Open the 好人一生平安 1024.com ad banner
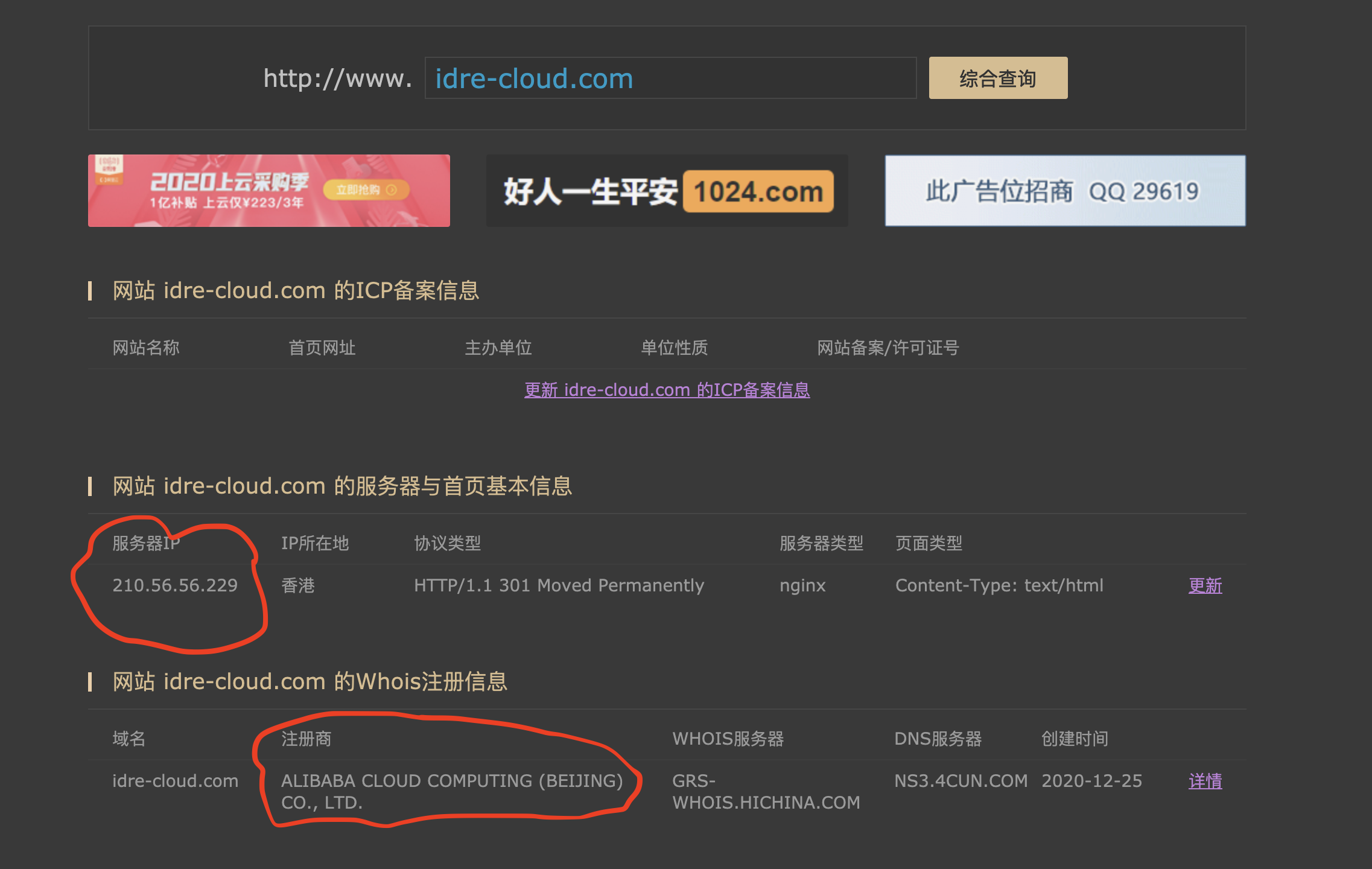This screenshot has height=869, width=1372. click(x=591, y=191)
